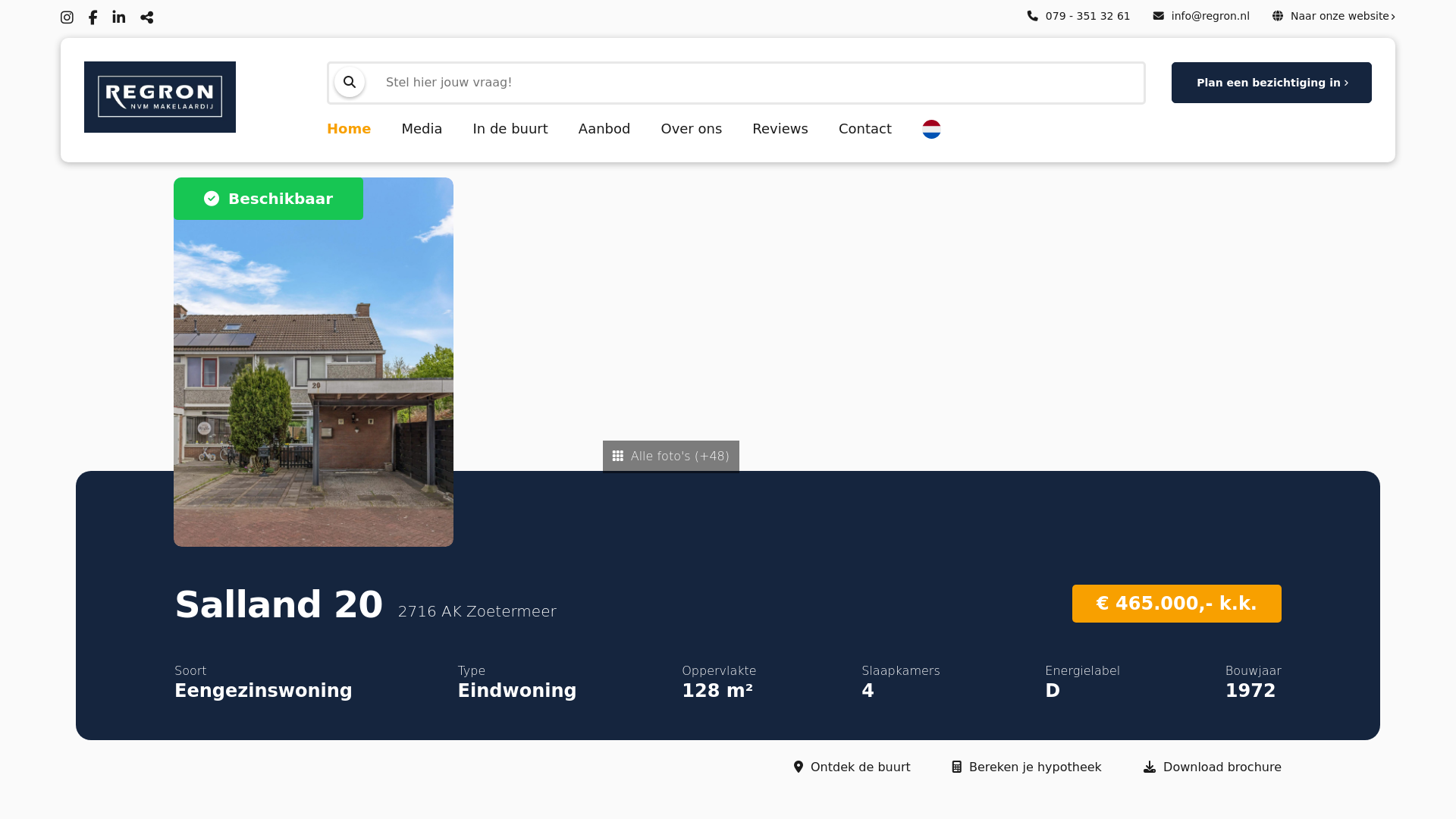Click the Bouwjaar value 1972

click(1250, 691)
